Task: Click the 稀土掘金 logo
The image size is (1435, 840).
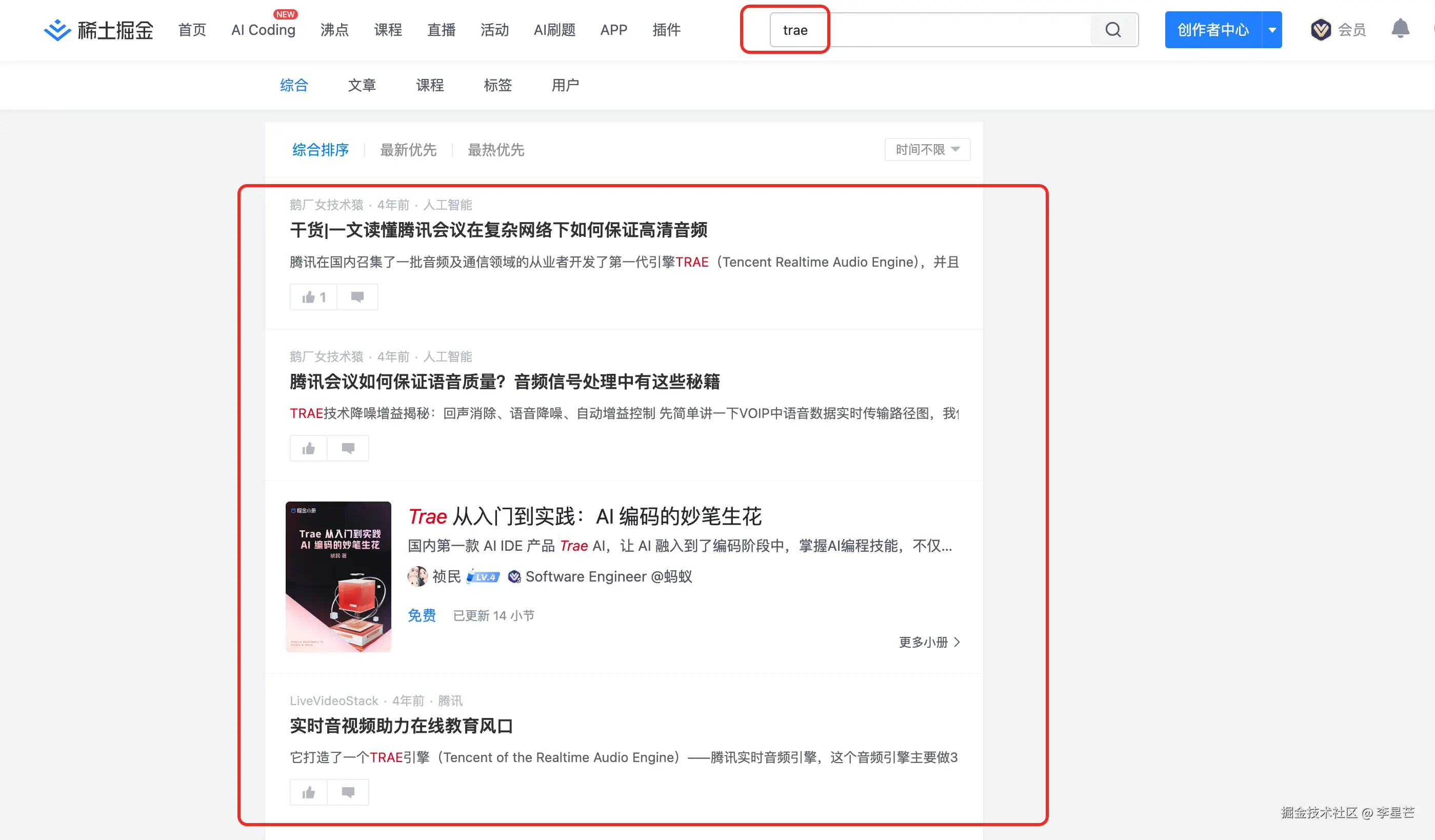Action: [98, 30]
